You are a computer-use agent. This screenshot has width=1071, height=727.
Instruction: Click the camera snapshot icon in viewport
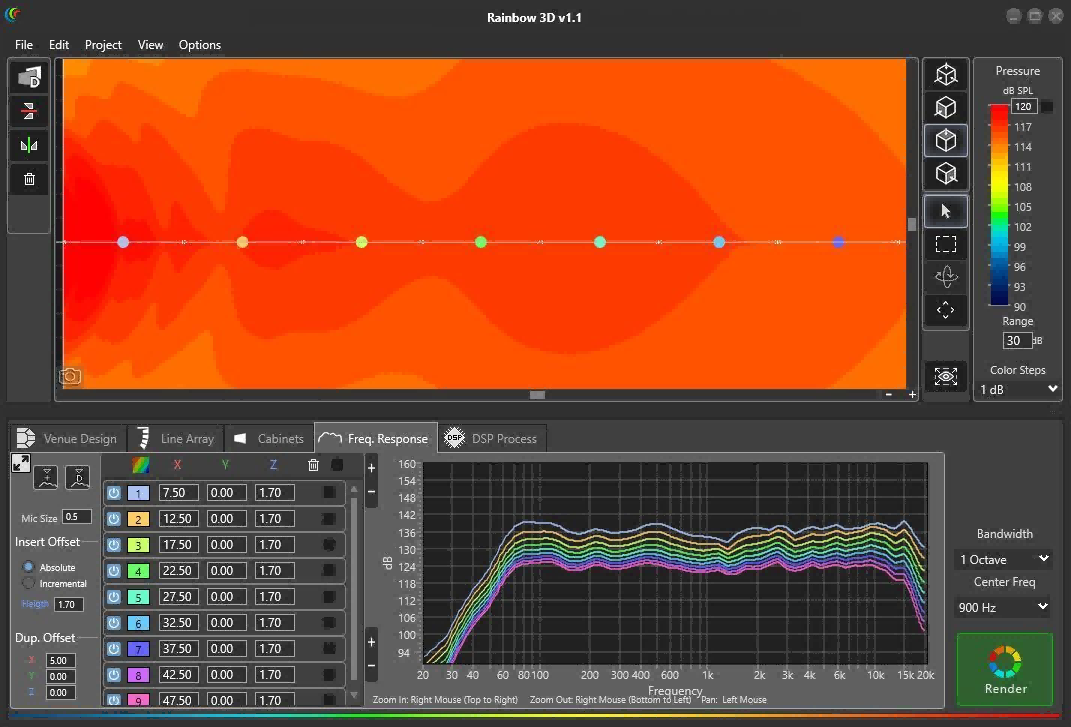coord(70,376)
